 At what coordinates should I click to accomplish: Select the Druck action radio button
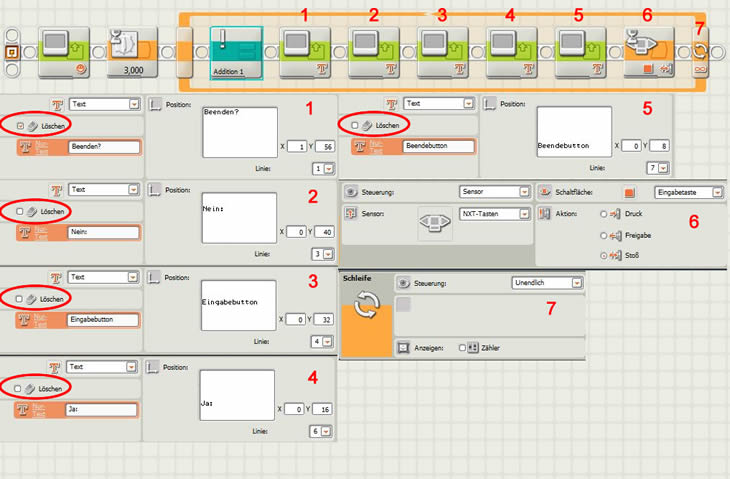point(600,213)
